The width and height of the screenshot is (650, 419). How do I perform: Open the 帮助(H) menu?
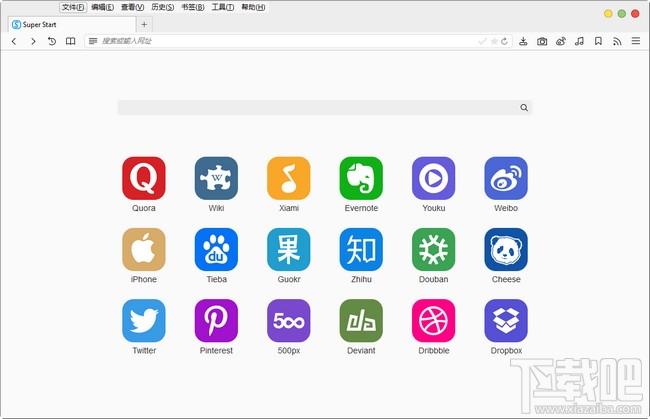point(253,7)
